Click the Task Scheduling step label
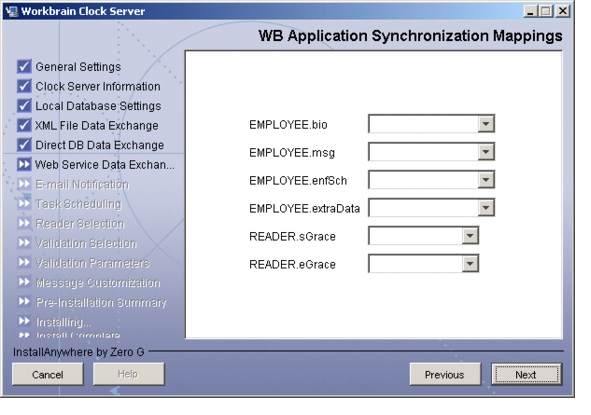Image resolution: width=591 pixels, height=415 pixels. coord(78,204)
